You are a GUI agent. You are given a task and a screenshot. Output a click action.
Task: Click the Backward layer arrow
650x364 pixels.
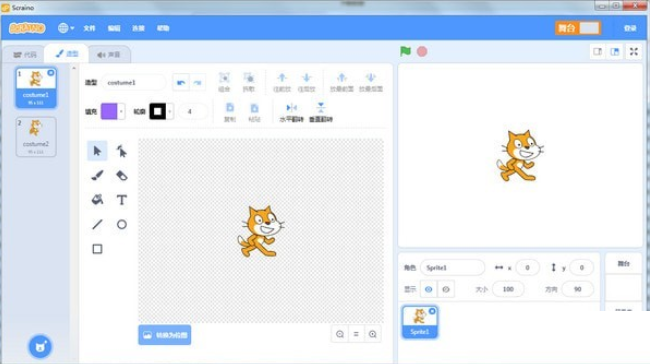coord(306,82)
